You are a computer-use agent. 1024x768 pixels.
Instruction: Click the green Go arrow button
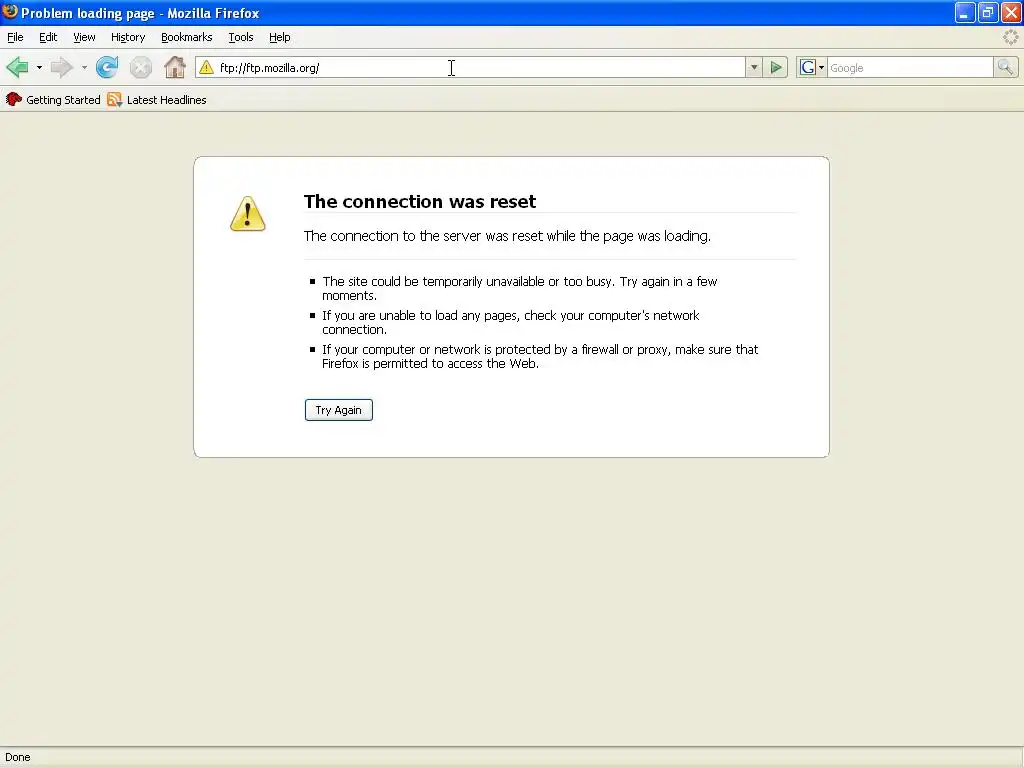(776, 67)
